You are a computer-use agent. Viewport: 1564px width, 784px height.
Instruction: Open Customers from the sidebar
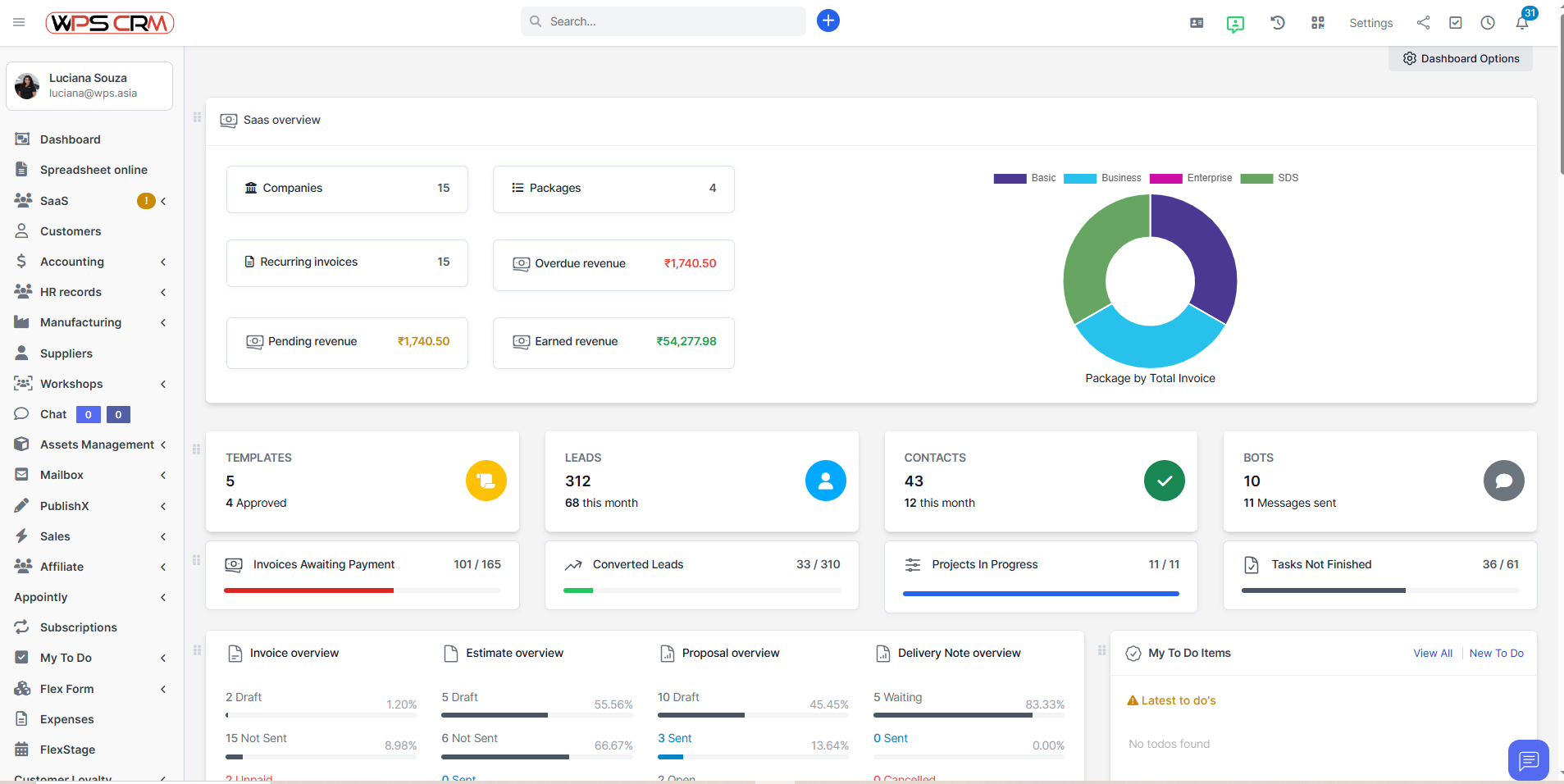(71, 231)
